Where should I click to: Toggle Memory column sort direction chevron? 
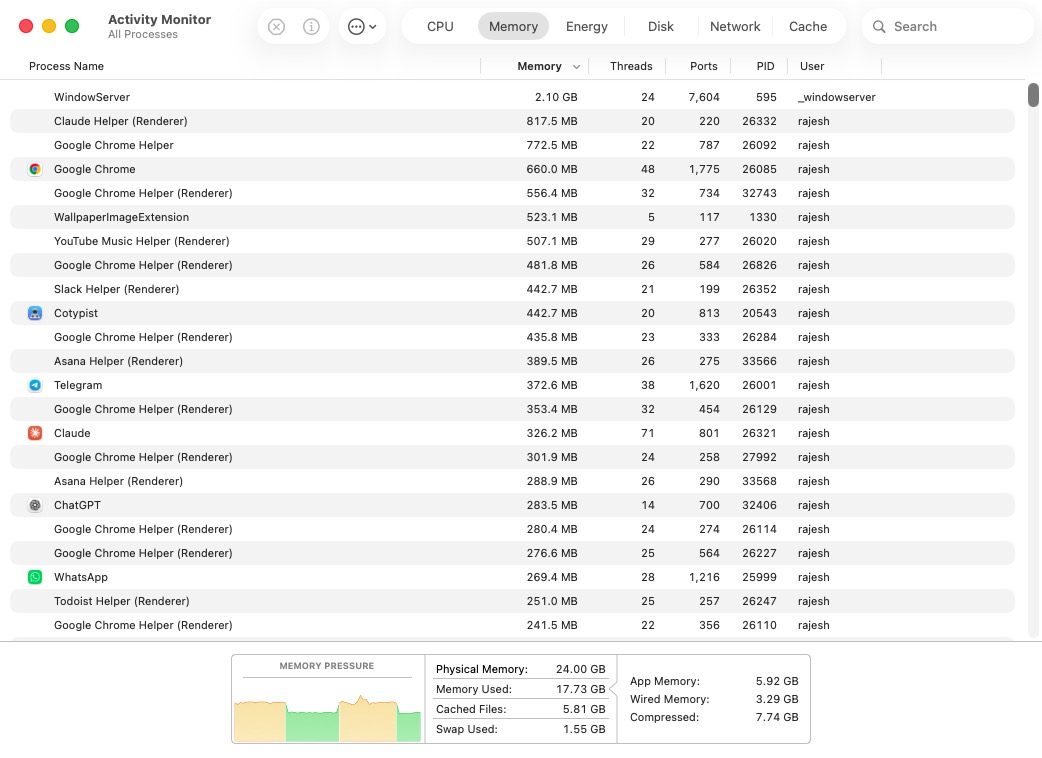coord(576,67)
